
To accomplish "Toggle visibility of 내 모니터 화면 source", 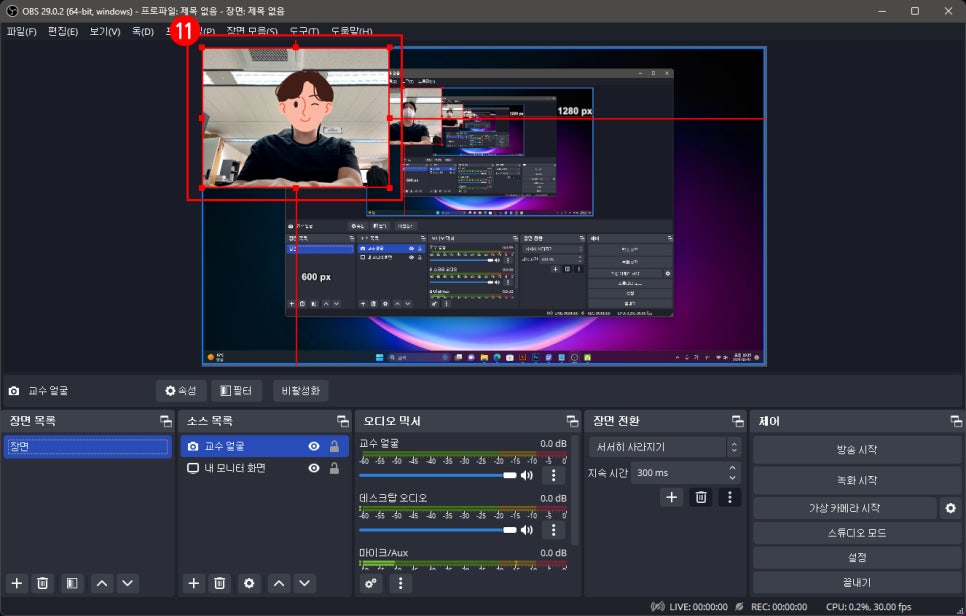I will tap(314, 468).
